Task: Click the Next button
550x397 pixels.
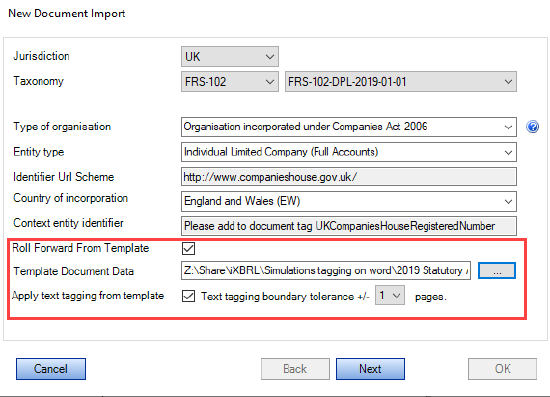Action: [370, 369]
